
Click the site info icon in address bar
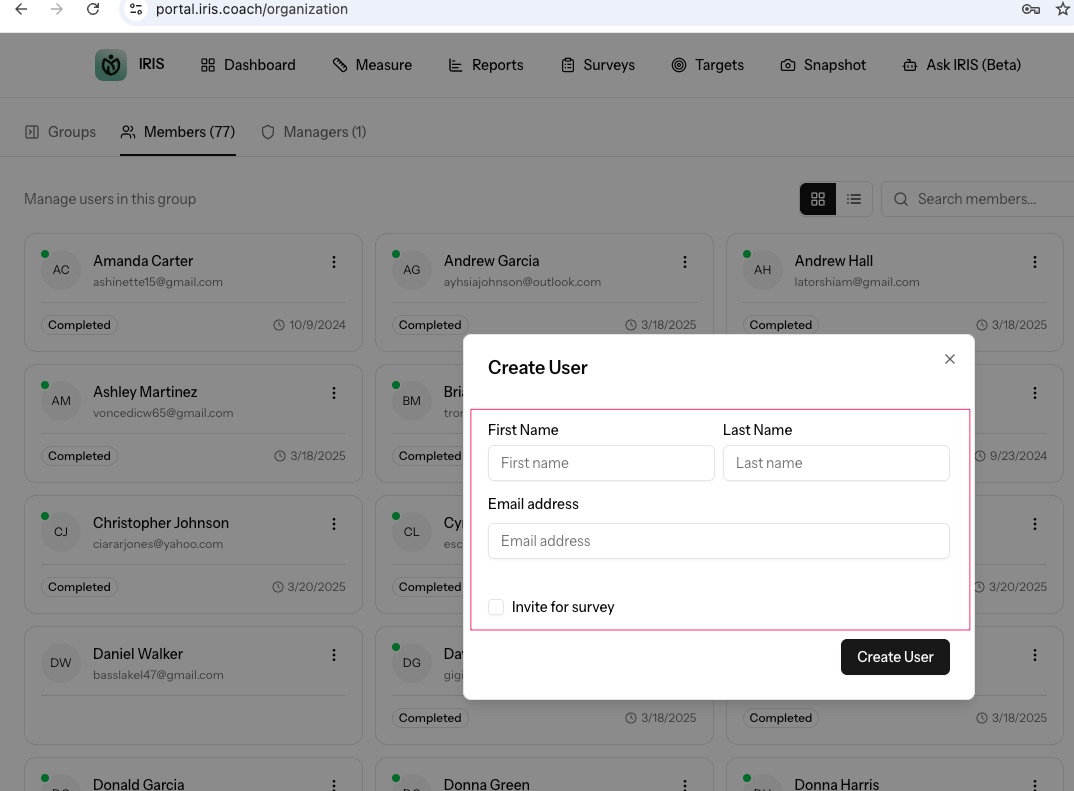coord(136,9)
